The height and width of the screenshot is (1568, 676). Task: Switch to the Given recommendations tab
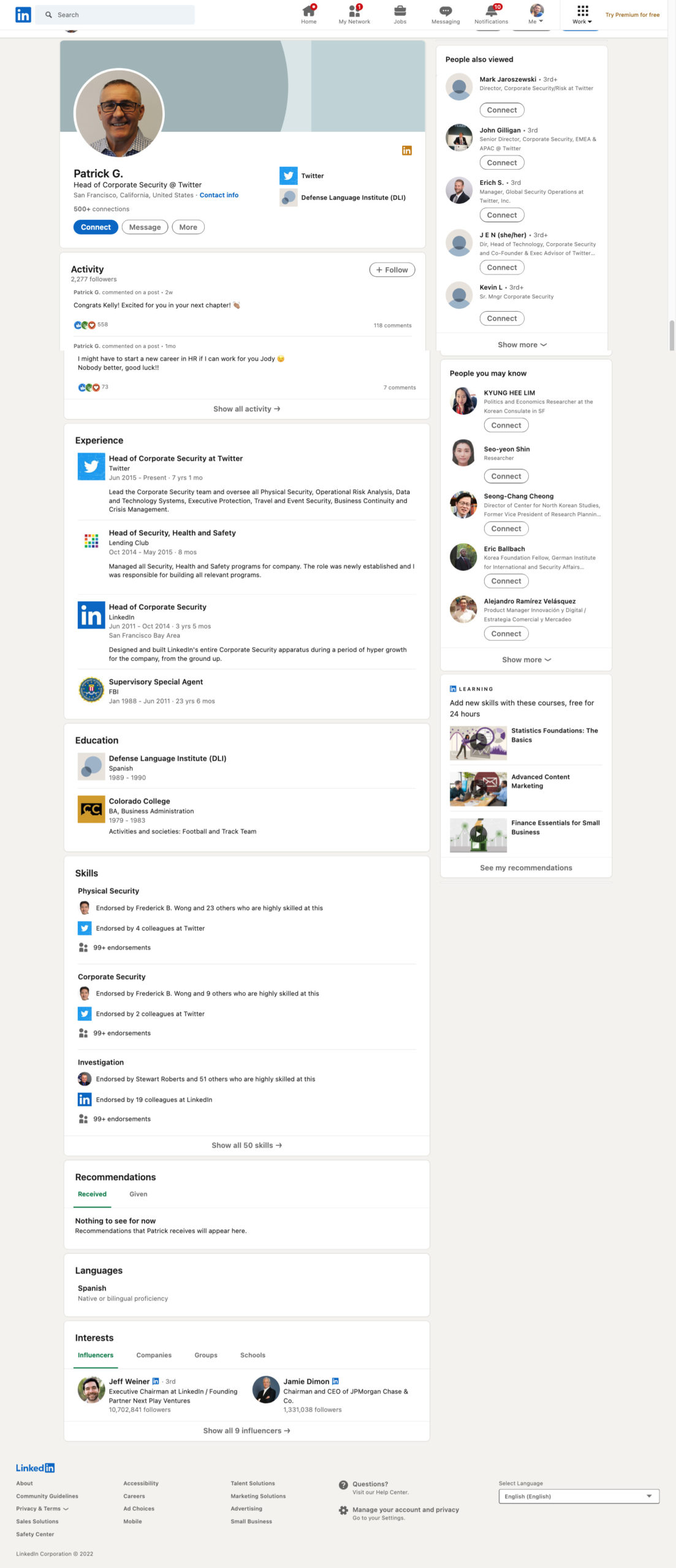click(139, 1194)
